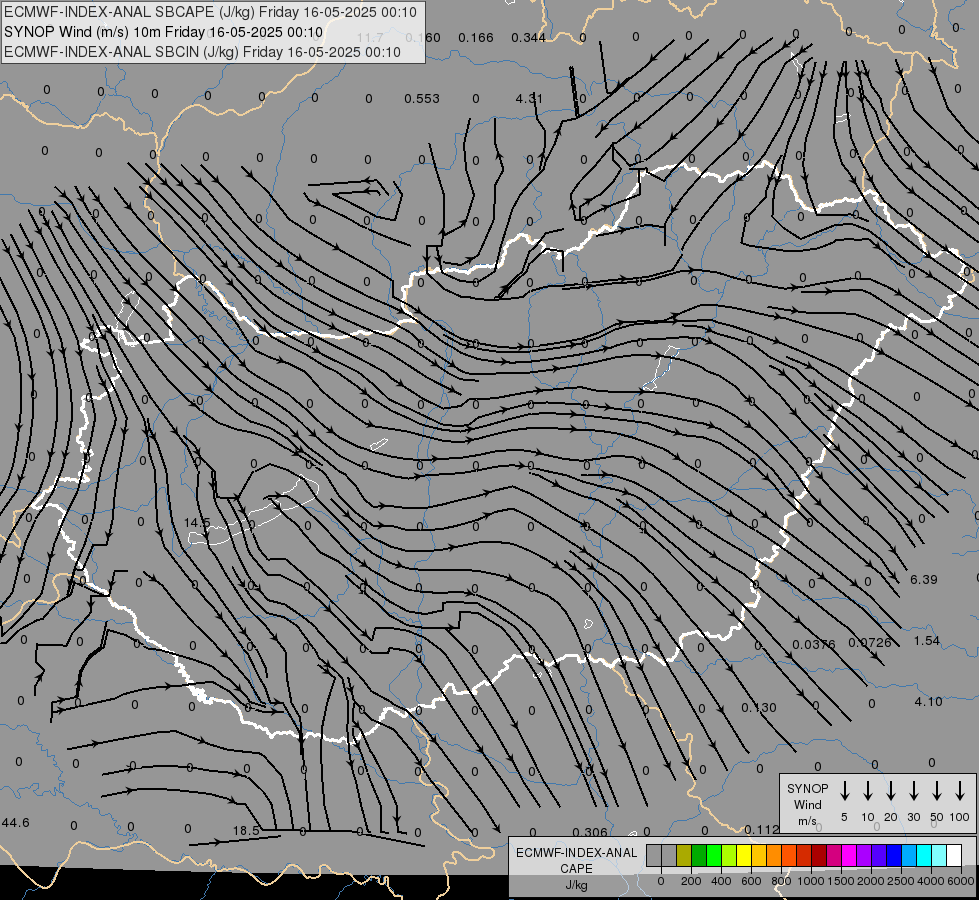
Task: Click the 0.130 value
Action: tap(759, 708)
